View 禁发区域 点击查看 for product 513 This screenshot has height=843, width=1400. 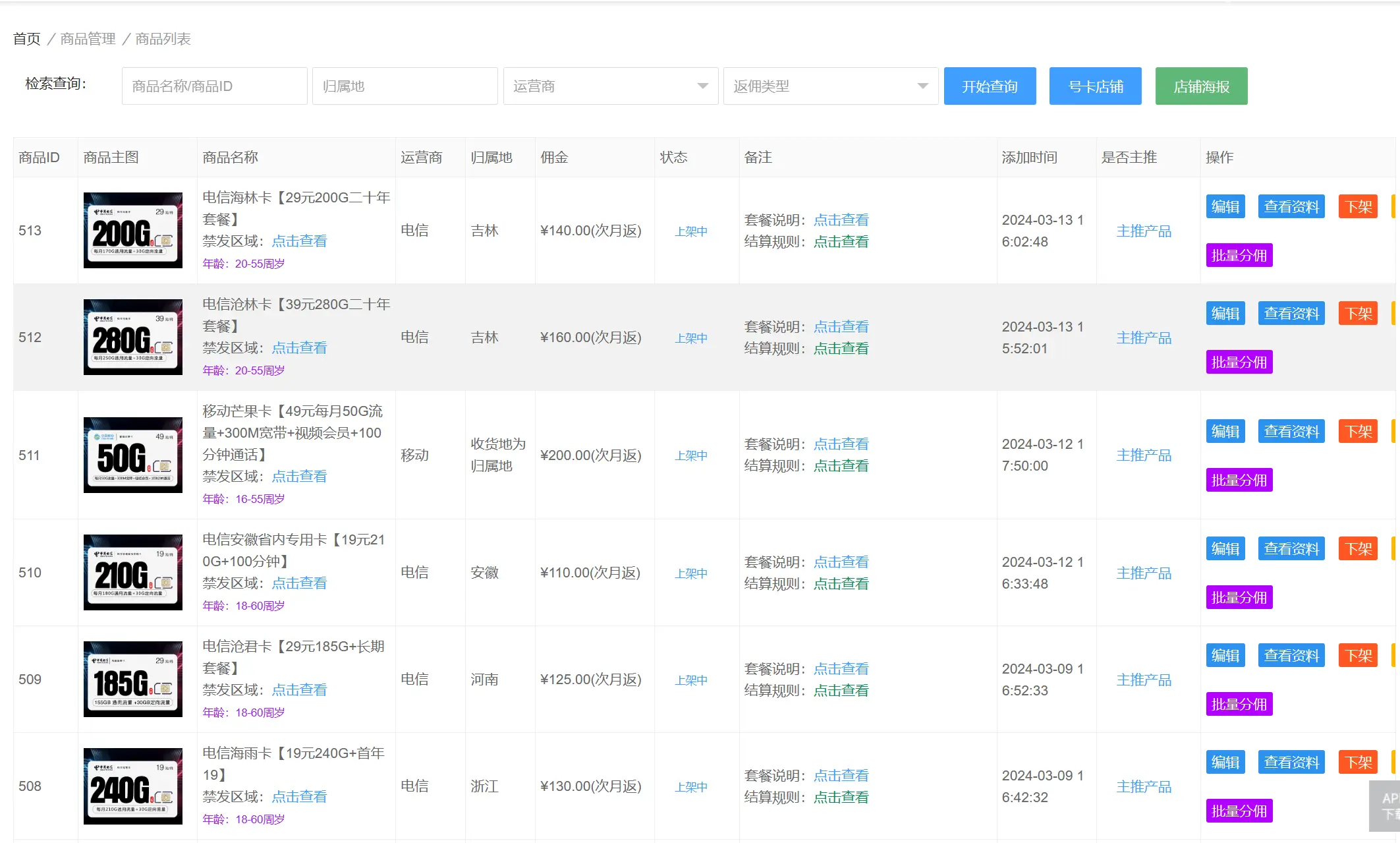[299, 241]
